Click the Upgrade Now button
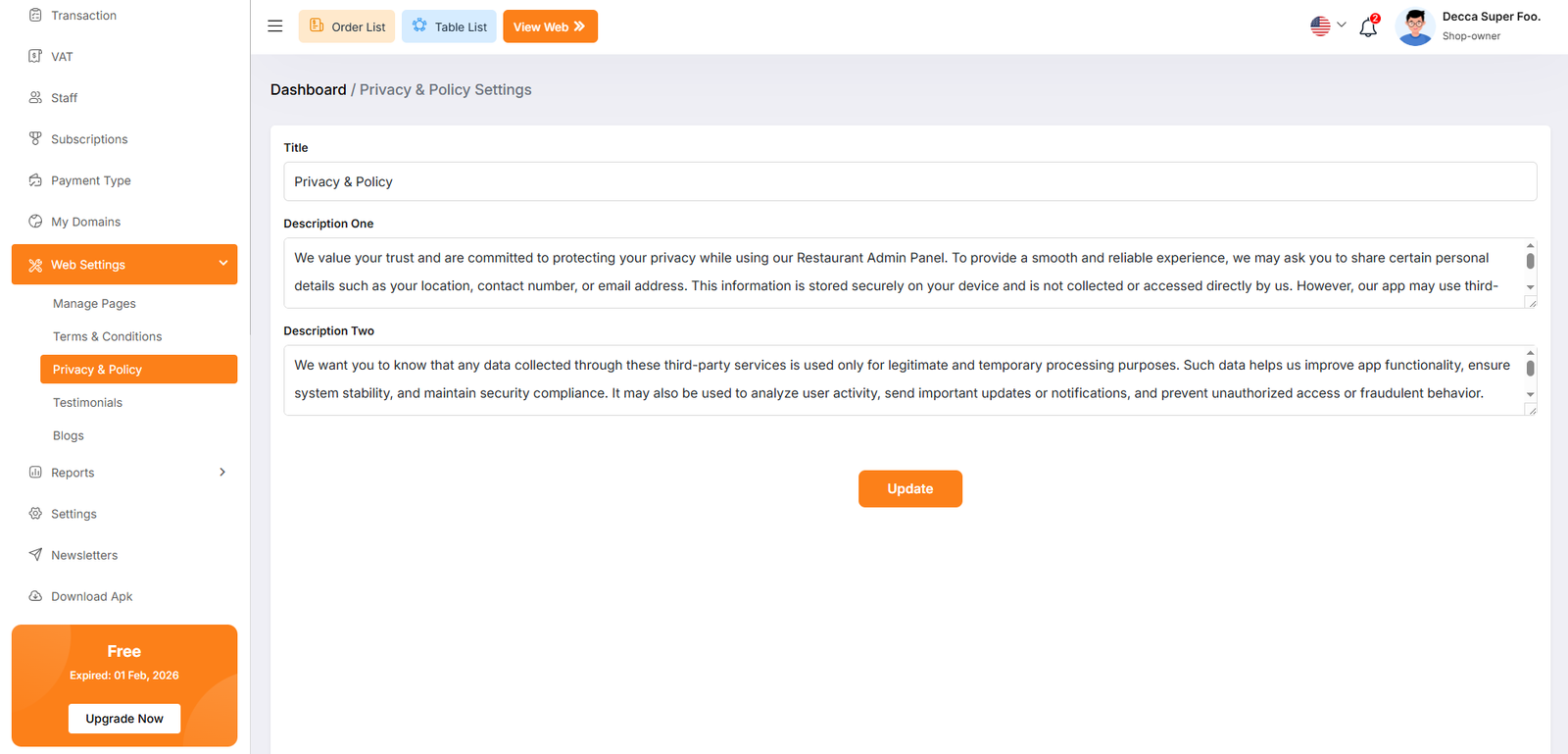The image size is (1568, 754). click(124, 719)
